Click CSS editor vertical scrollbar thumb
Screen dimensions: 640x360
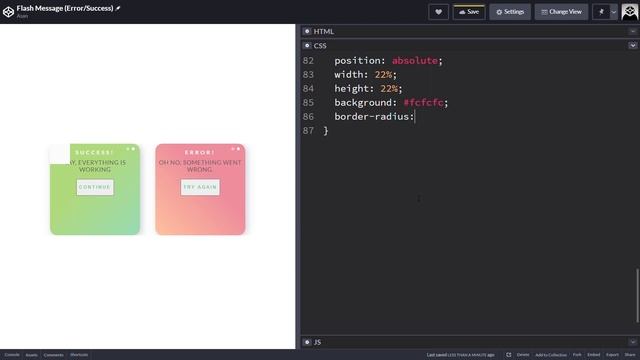(x=637, y=296)
